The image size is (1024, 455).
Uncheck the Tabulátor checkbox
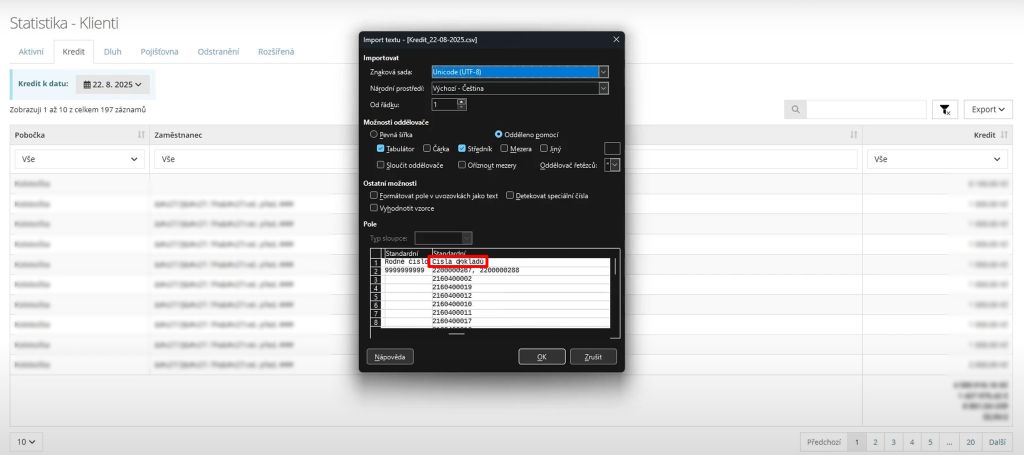pyautogui.click(x=381, y=149)
